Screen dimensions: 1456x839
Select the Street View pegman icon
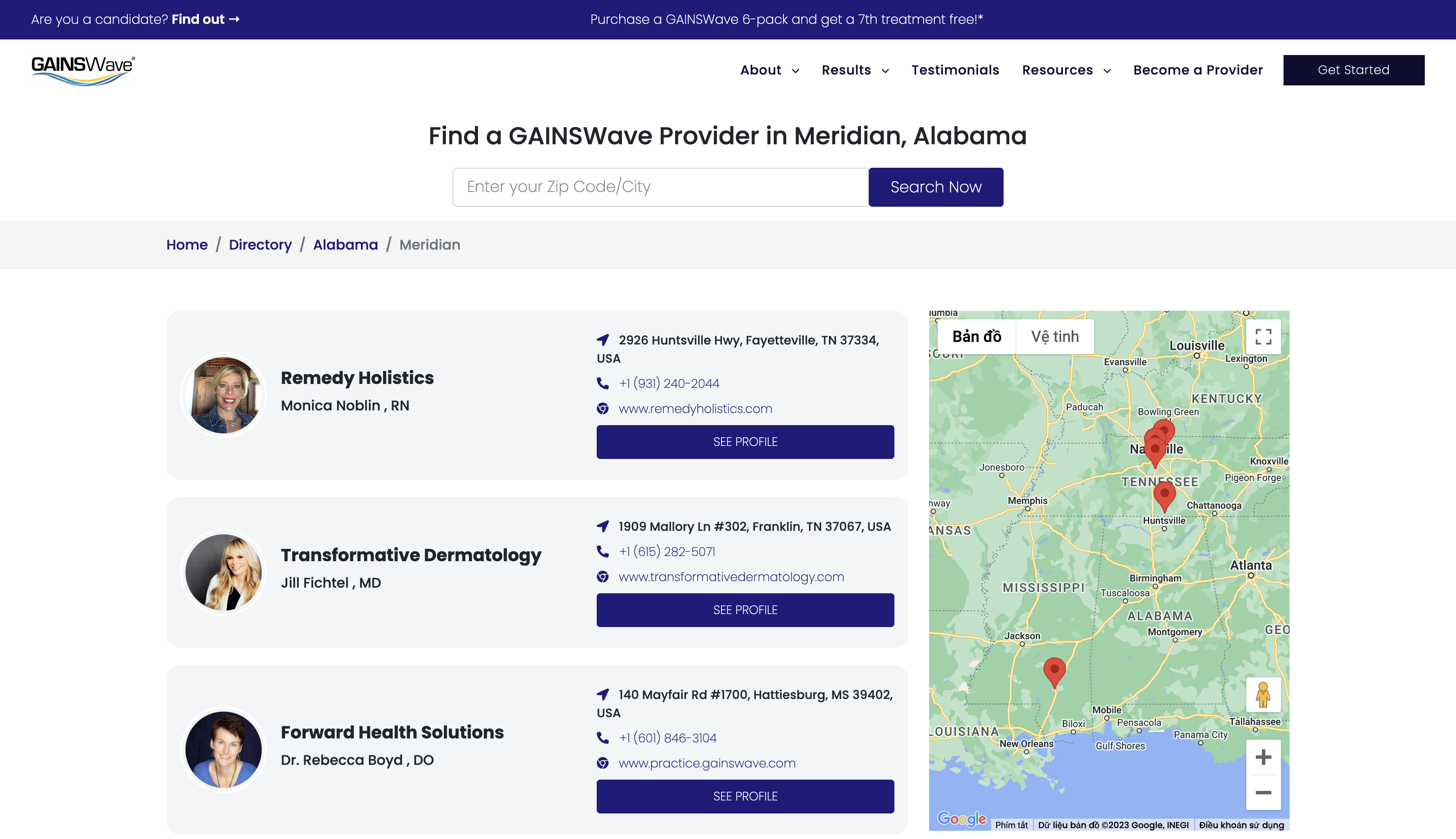(1263, 694)
